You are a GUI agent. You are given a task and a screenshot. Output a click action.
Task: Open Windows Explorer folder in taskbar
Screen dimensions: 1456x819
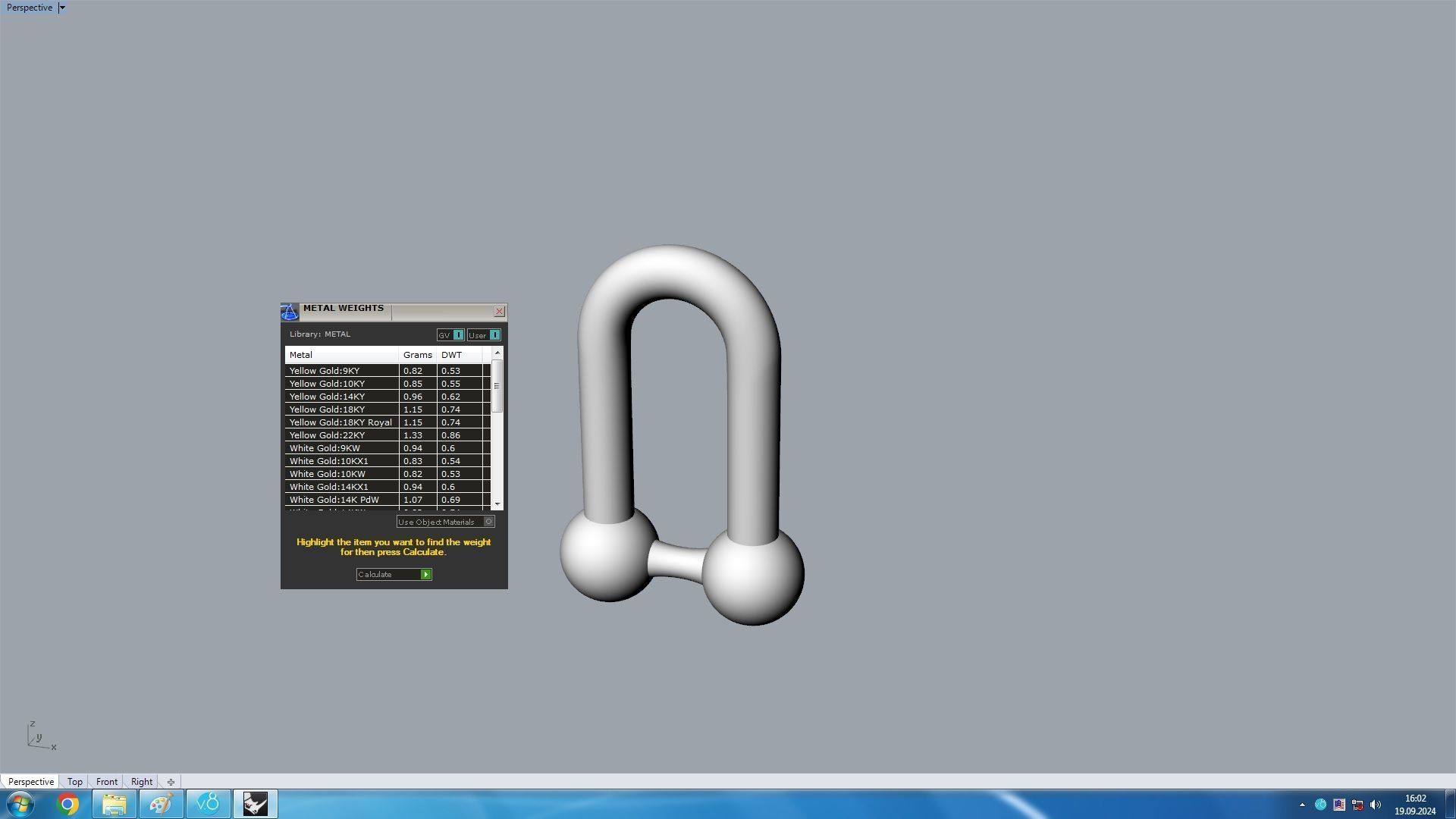(x=115, y=804)
